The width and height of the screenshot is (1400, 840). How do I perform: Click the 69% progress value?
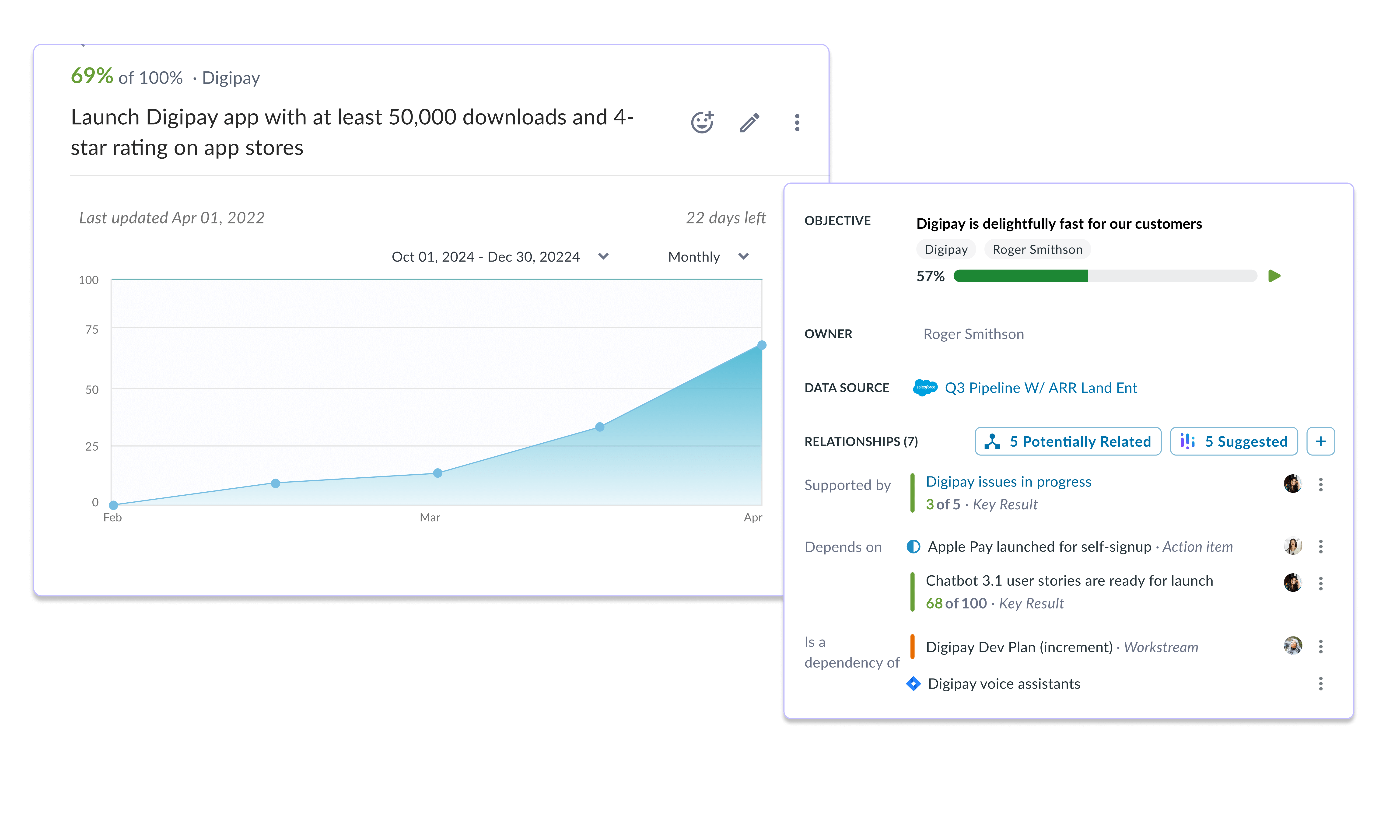[92, 76]
